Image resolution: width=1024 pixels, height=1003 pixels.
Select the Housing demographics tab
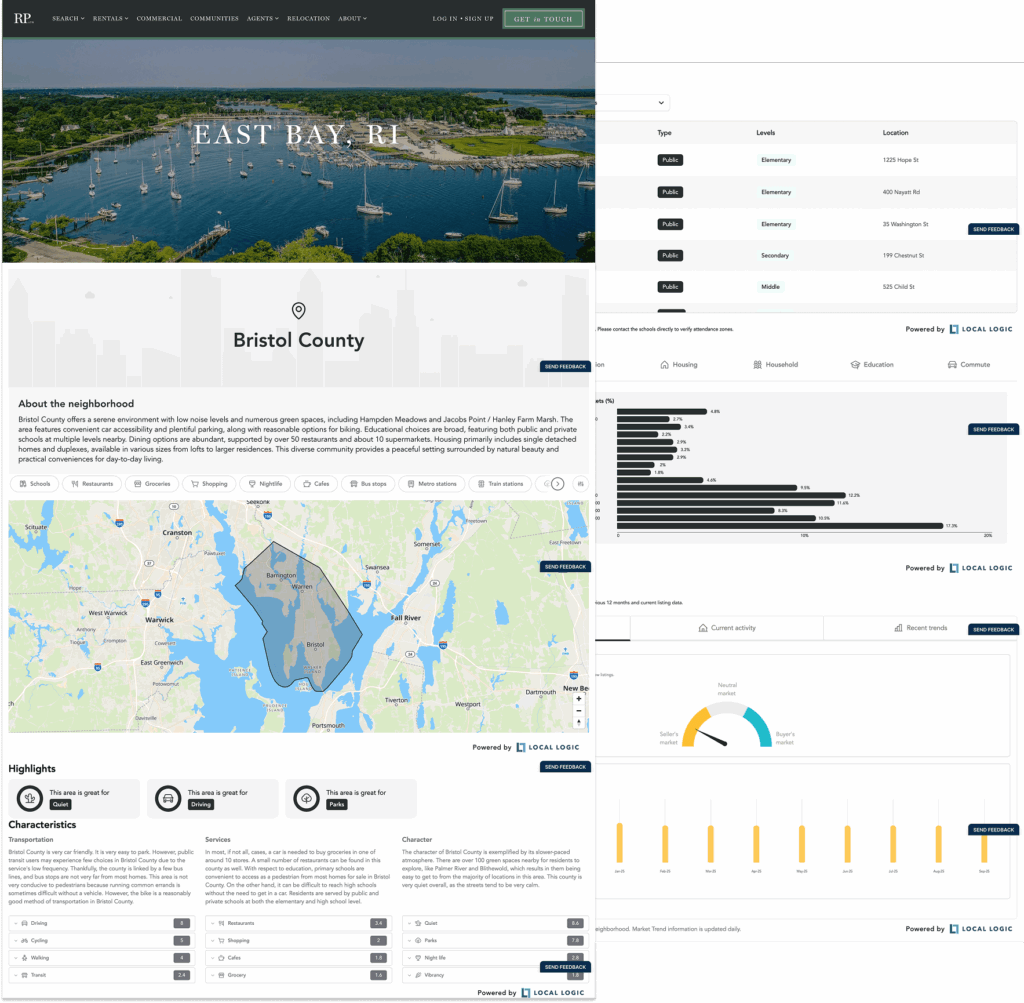click(x=679, y=365)
